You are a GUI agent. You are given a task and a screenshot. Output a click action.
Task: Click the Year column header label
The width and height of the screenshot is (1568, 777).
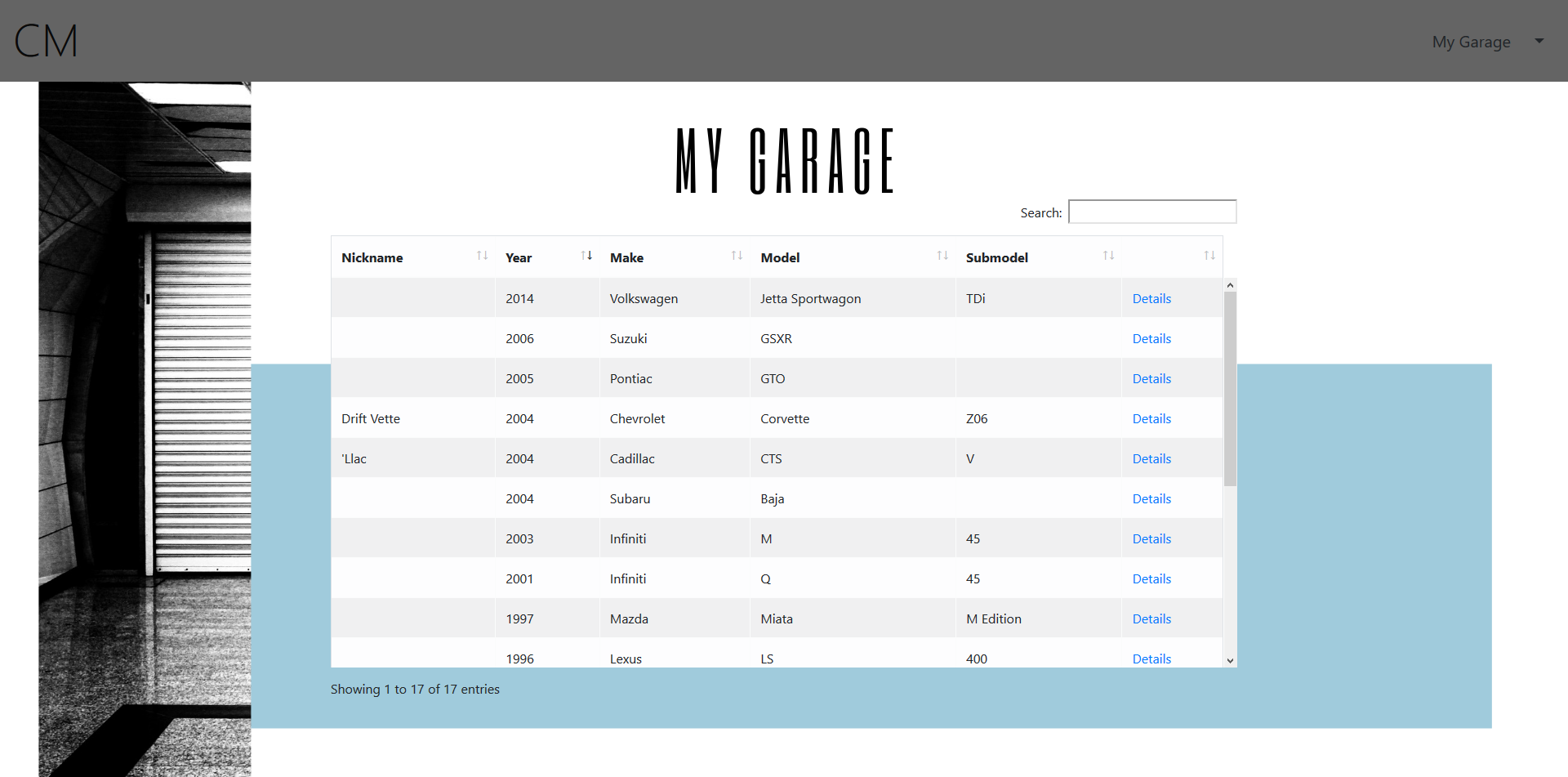point(519,258)
